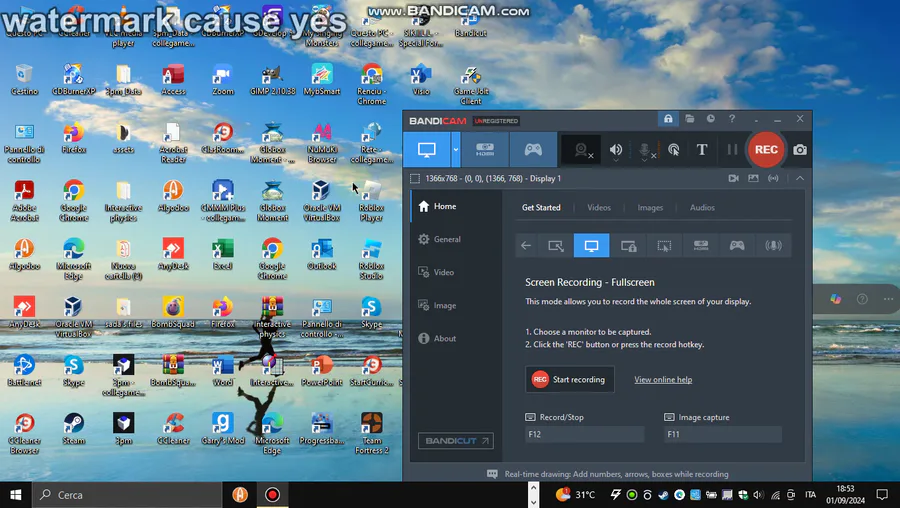Click the lock icon in Bandicam title bar
The height and width of the screenshot is (508, 900).
(668, 119)
